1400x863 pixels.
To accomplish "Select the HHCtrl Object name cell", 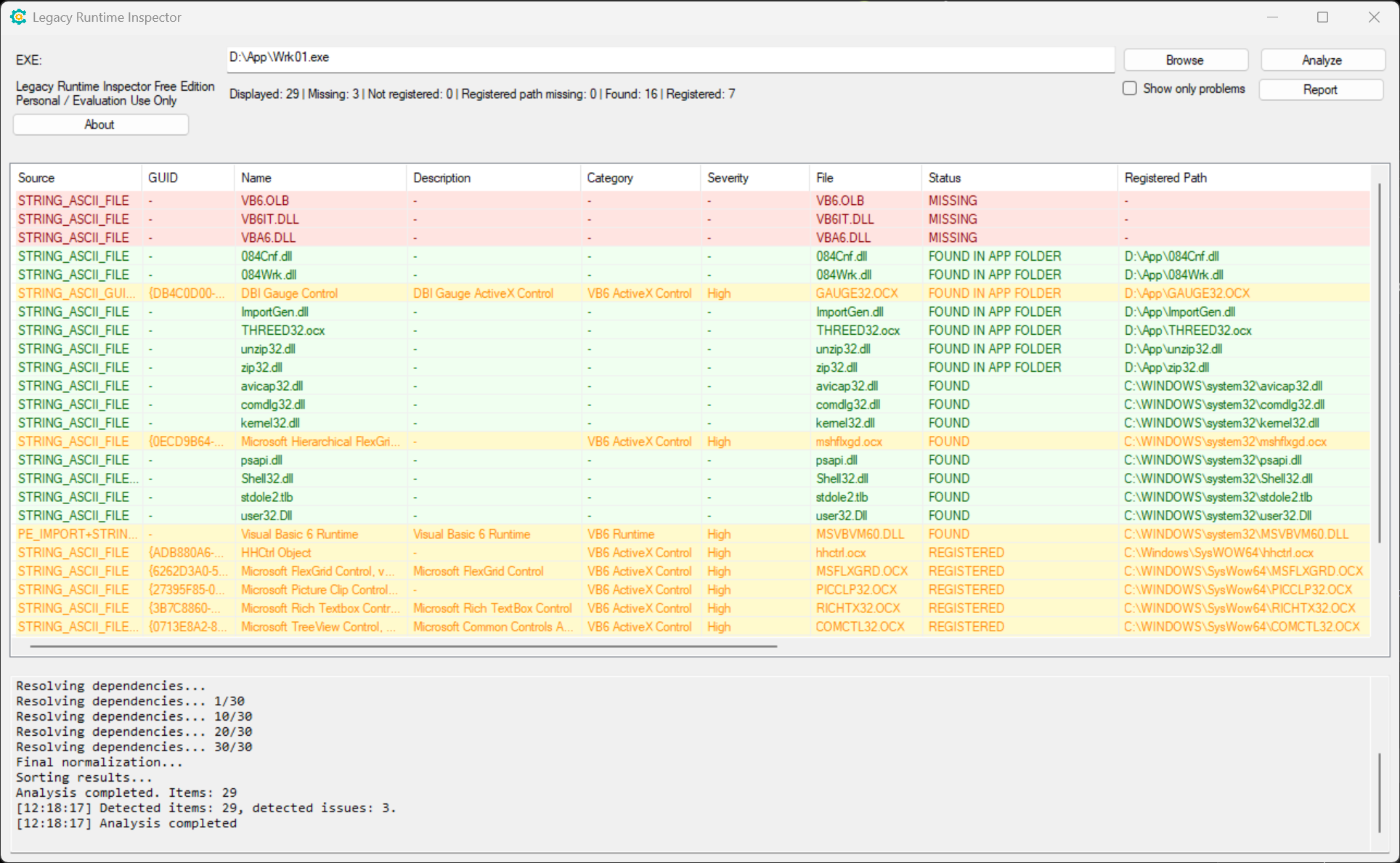I will coord(320,553).
